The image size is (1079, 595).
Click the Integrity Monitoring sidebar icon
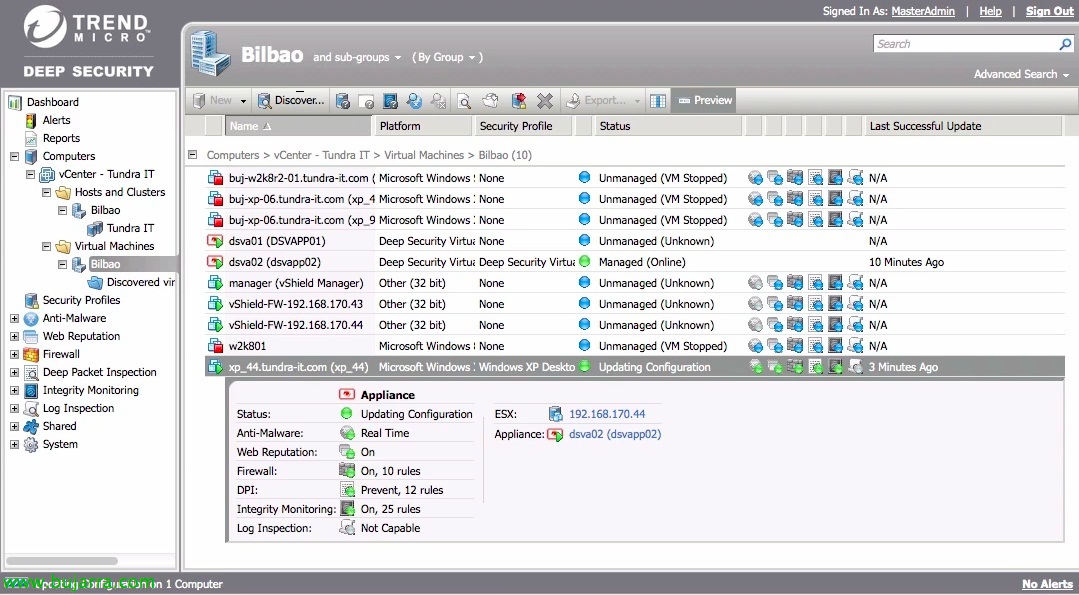pos(31,391)
